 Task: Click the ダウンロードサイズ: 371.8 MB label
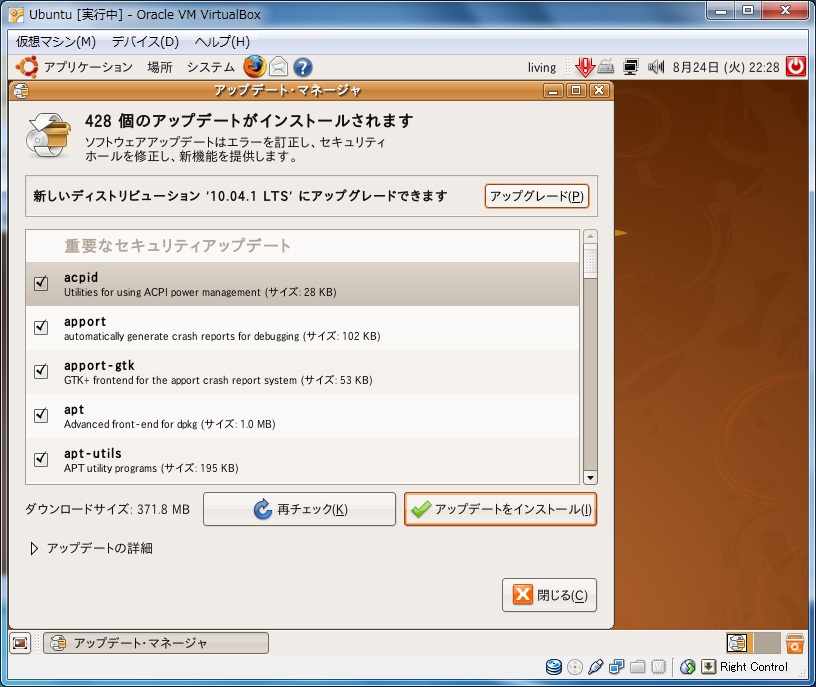pos(108,509)
